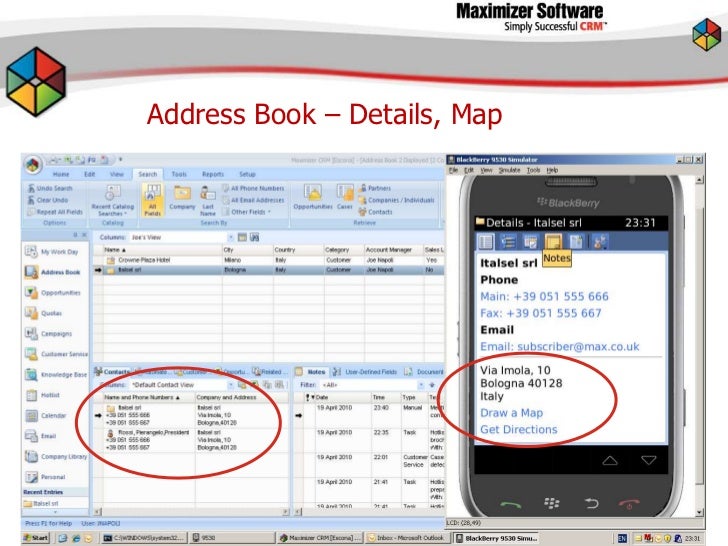Viewport: 728px width, 546px height.
Task: Click Undo Search in Options group
Action: click(50, 188)
